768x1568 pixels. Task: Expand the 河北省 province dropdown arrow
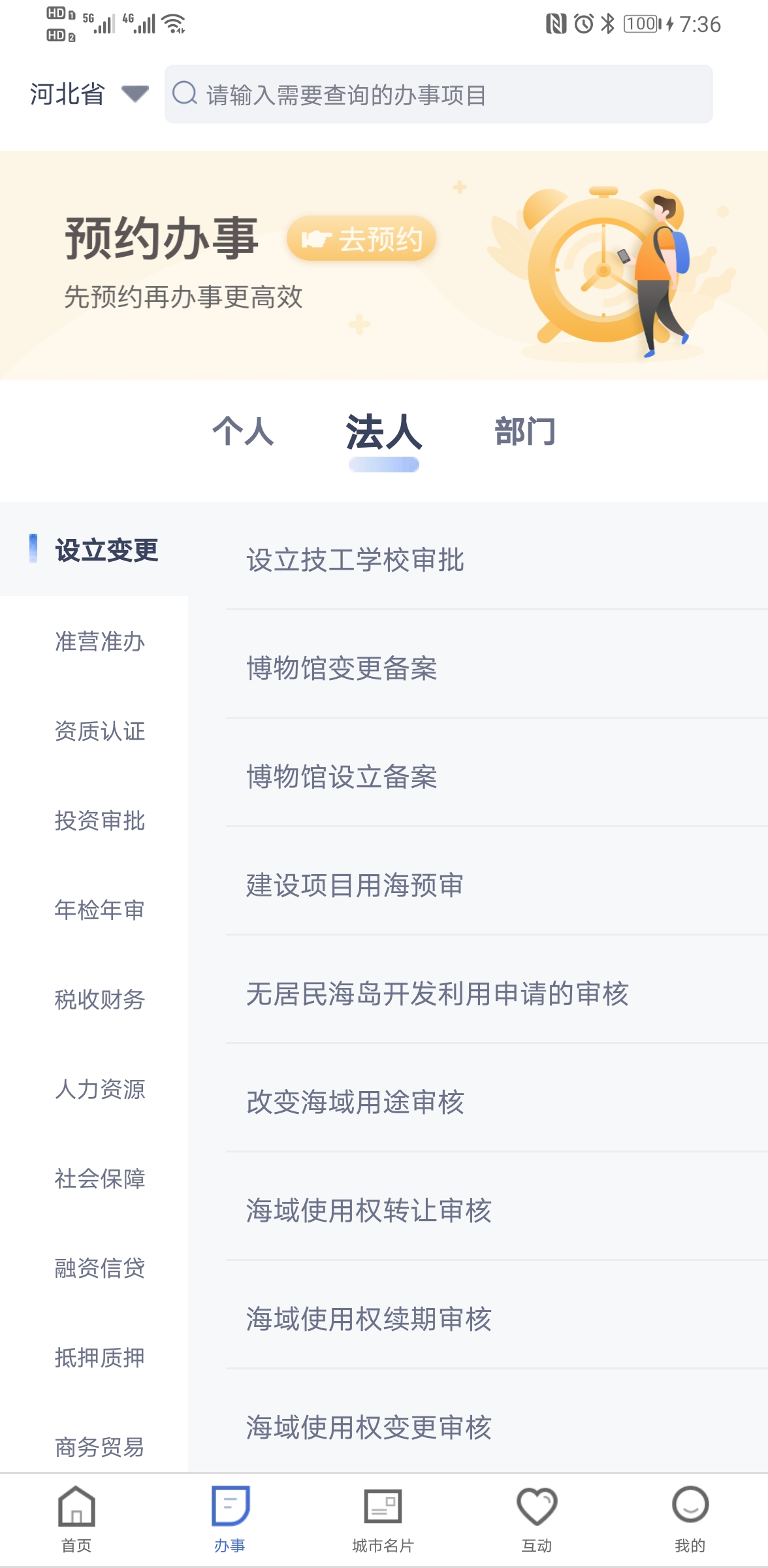(135, 94)
